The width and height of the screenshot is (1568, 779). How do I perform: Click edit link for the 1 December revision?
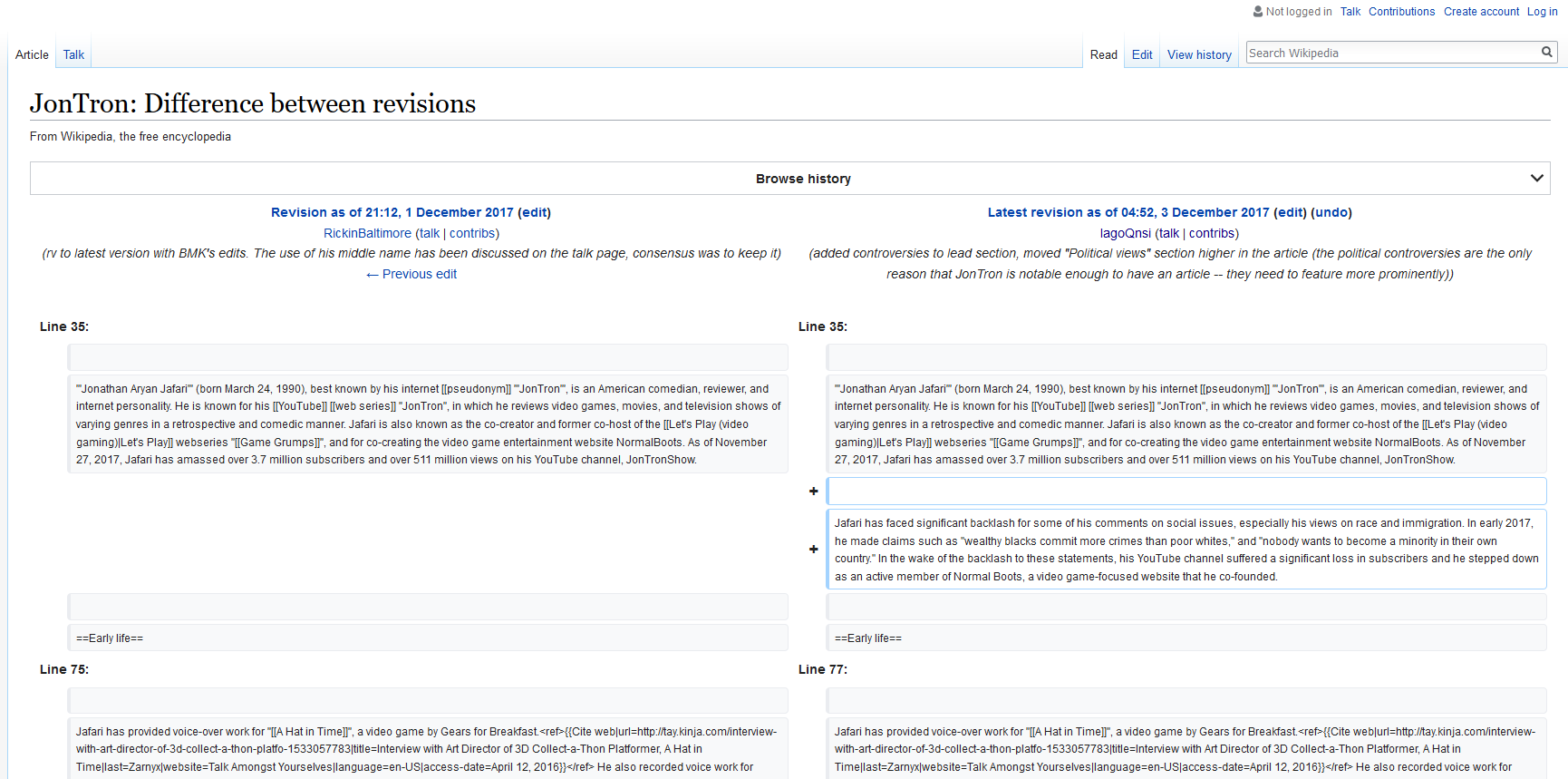[534, 212]
